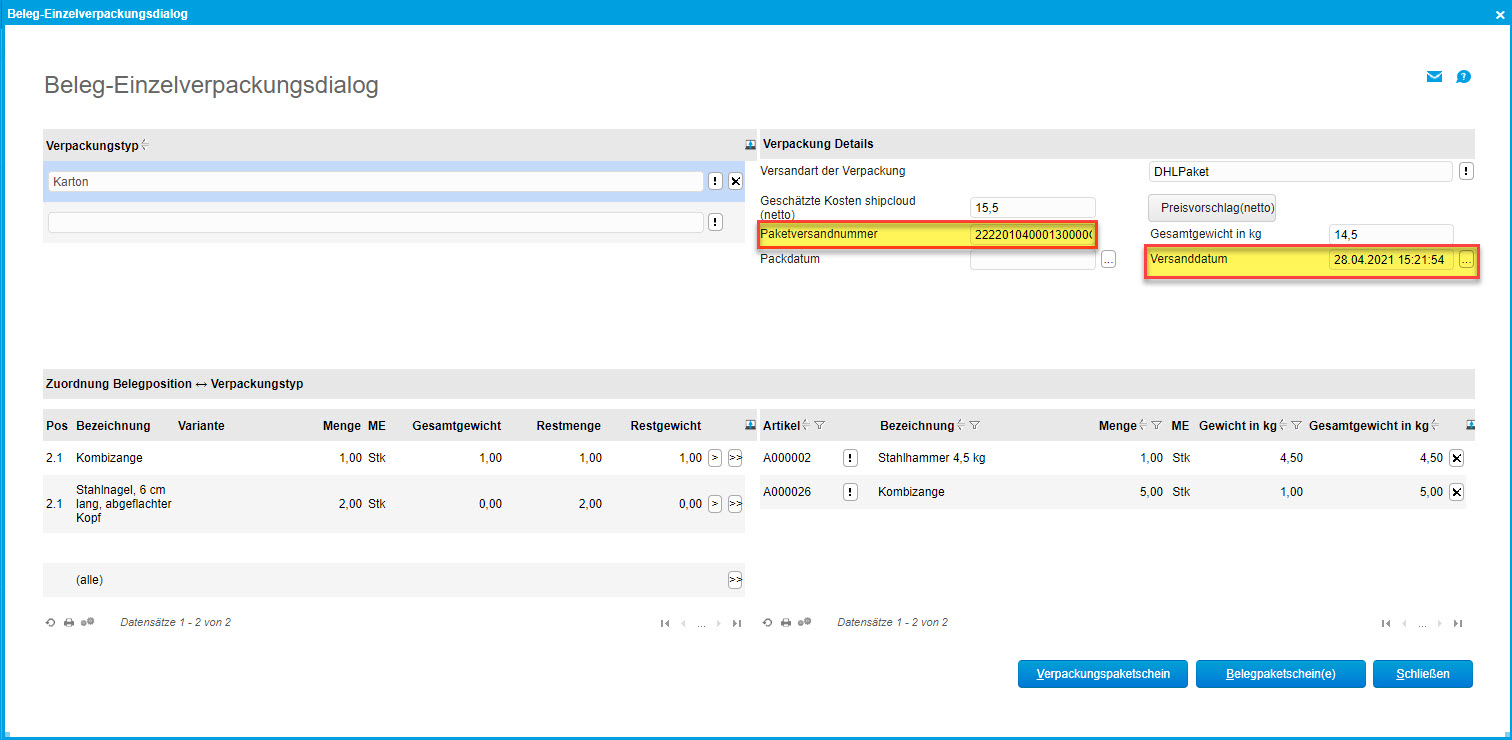Open the mail envelope icon at top right

1434,77
